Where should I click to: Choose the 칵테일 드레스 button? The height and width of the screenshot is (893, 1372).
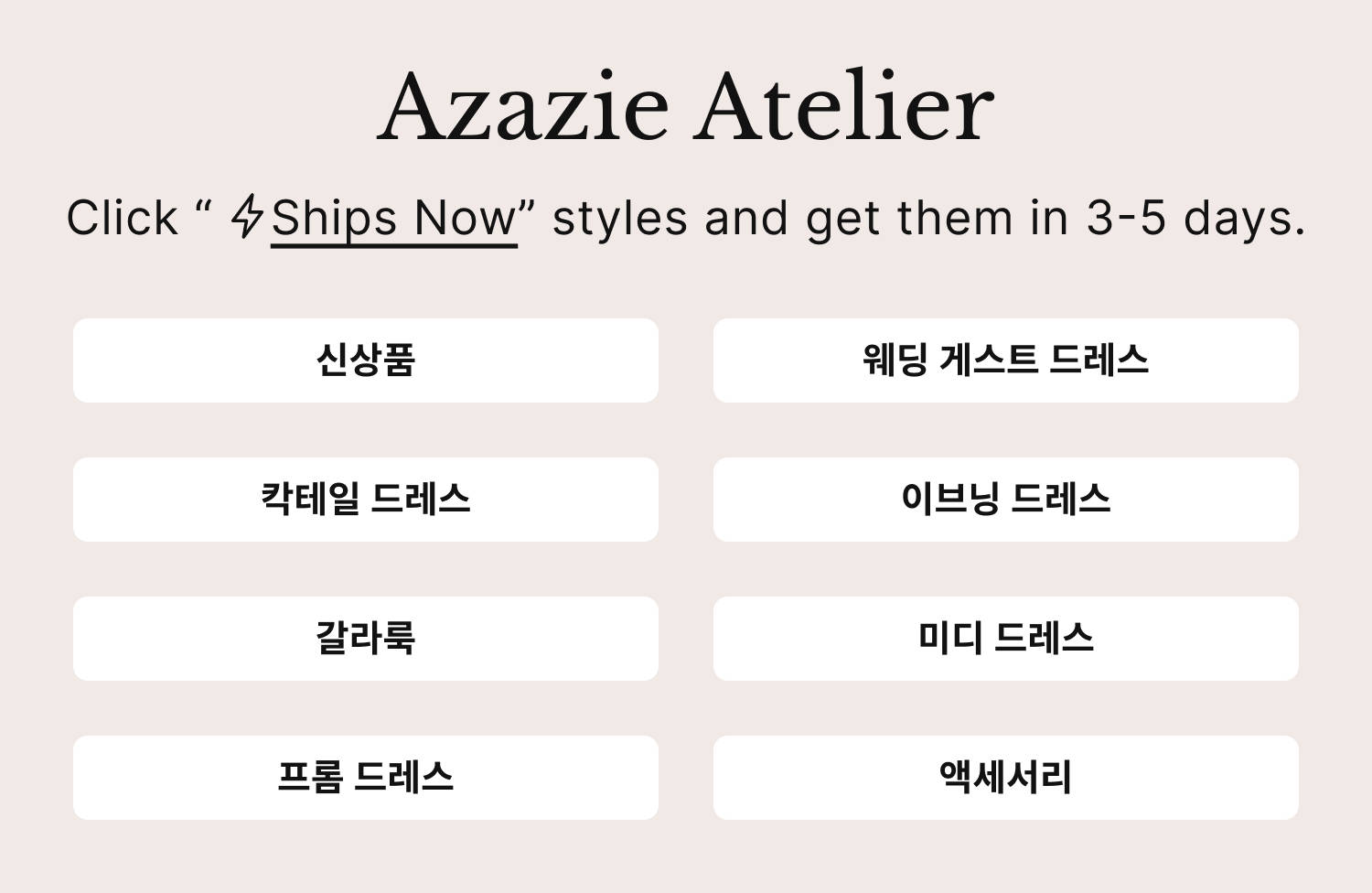(x=366, y=500)
